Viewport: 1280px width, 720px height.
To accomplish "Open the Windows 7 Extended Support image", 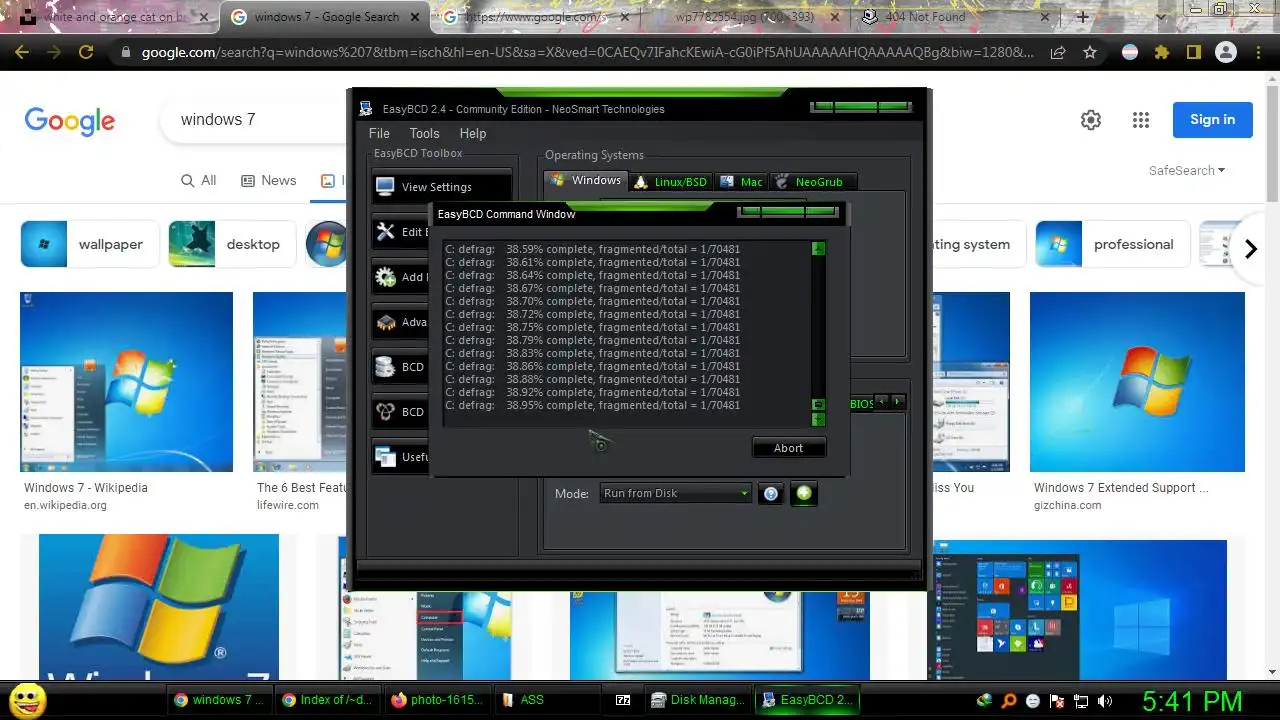I will click(1137, 382).
